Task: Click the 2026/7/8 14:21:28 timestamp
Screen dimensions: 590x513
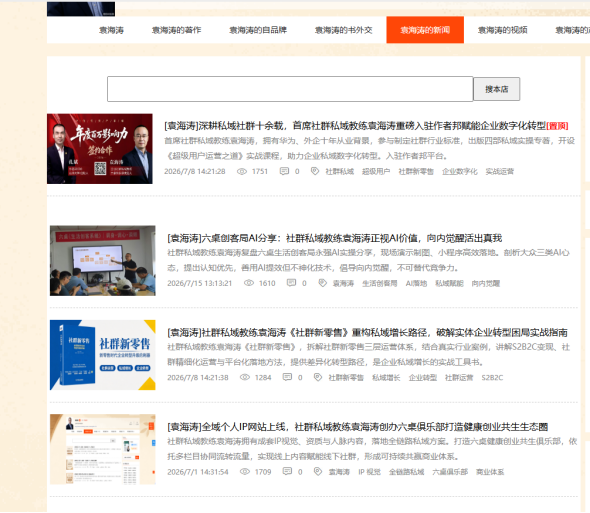Action: click(195, 172)
